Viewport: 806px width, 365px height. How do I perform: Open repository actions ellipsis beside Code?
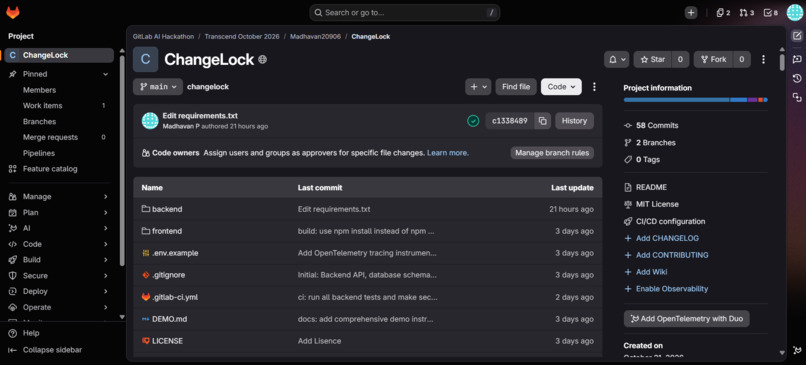coord(594,87)
